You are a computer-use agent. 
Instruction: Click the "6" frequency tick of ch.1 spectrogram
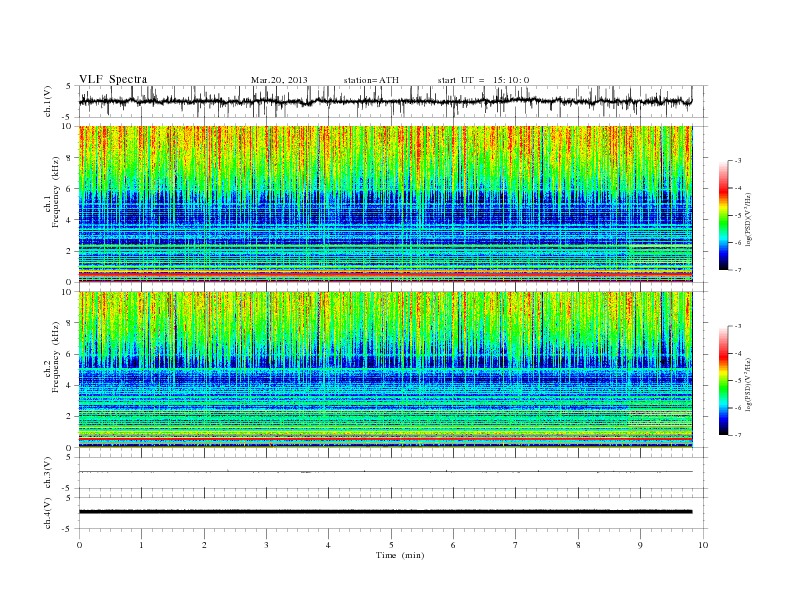click(70, 188)
